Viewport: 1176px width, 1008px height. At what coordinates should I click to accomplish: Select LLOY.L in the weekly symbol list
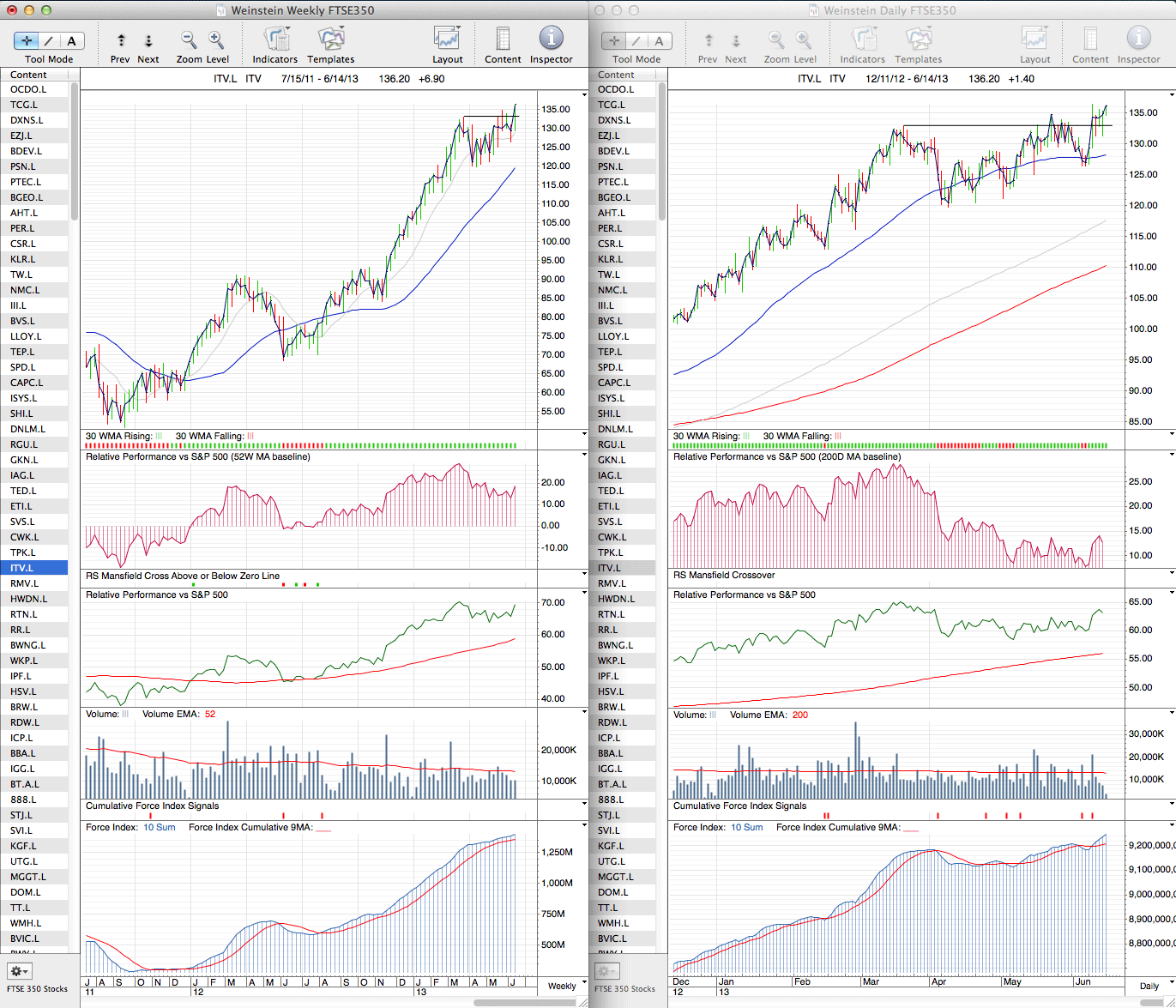coord(26,336)
